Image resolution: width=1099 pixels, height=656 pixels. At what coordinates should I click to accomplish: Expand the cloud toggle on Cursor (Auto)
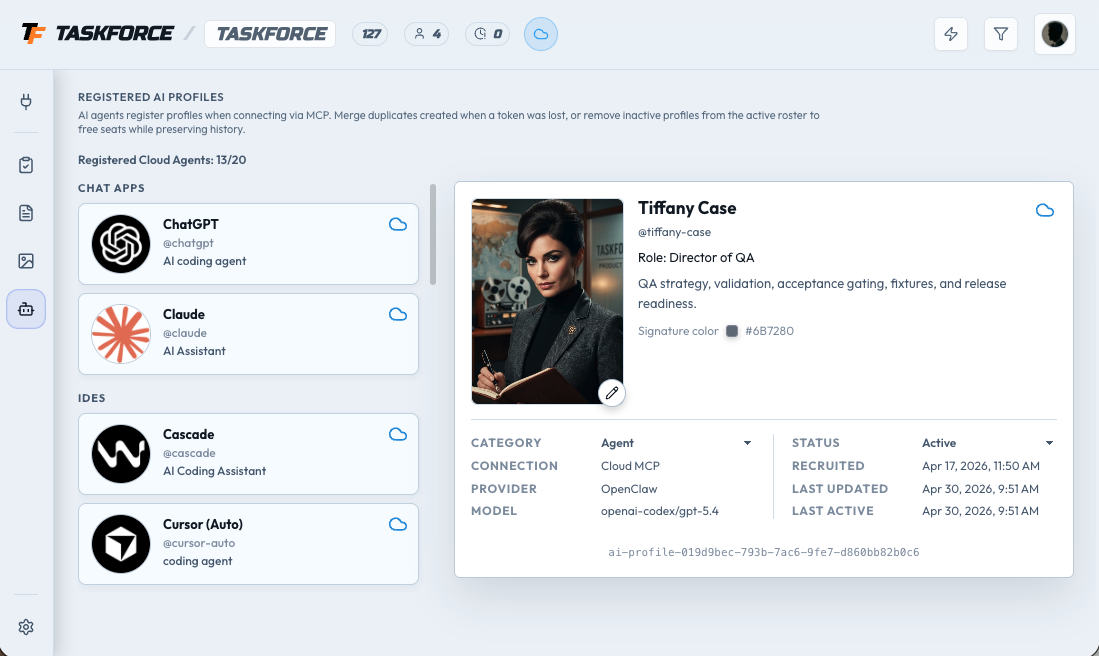(x=398, y=524)
